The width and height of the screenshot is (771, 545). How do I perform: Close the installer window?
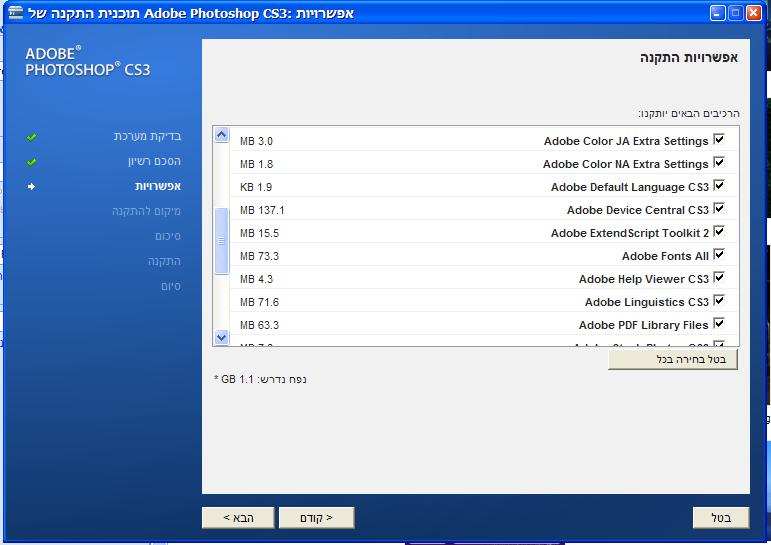(754, 13)
